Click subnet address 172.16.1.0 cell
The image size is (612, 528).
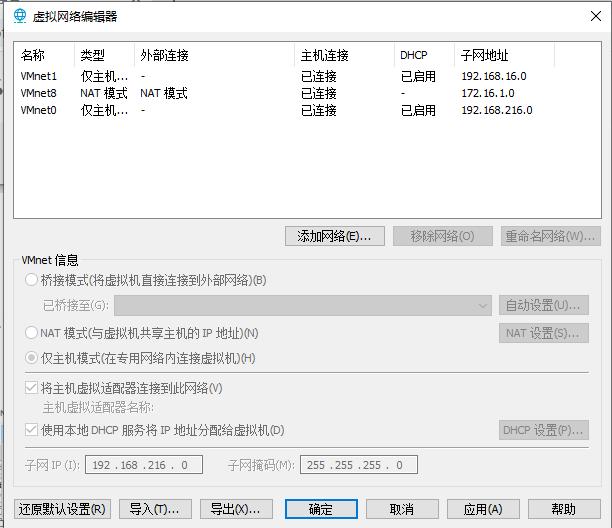[x=488, y=93]
